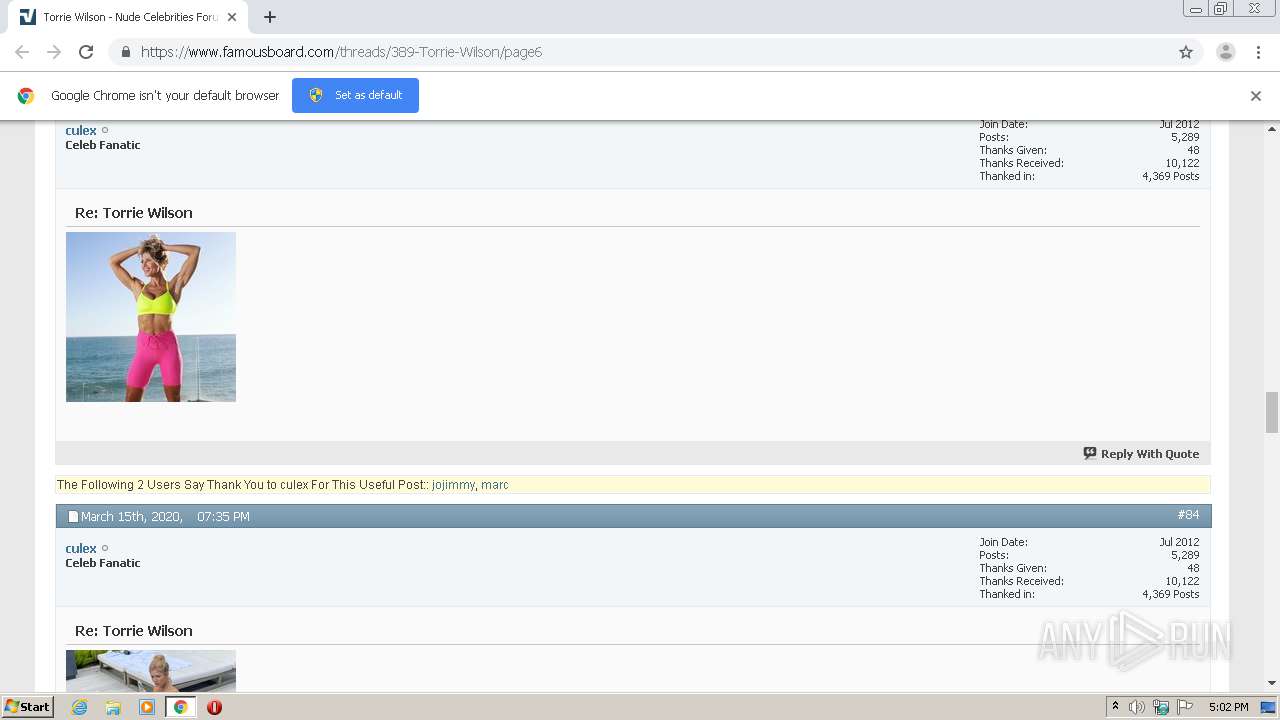Click the 'Re: Torrie Wilson' title in post #84
The height and width of the screenshot is (720, 1280).
[x=134, y=631]
